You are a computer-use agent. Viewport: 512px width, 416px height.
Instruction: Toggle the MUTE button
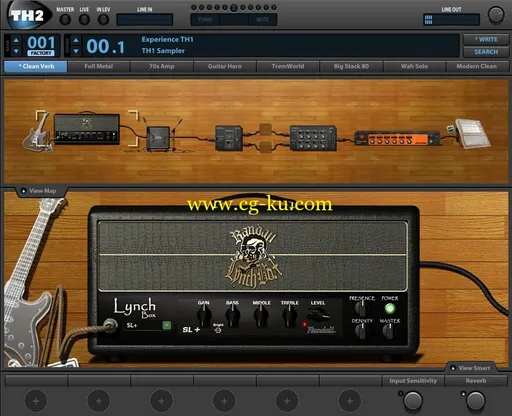tap(263, 20)
